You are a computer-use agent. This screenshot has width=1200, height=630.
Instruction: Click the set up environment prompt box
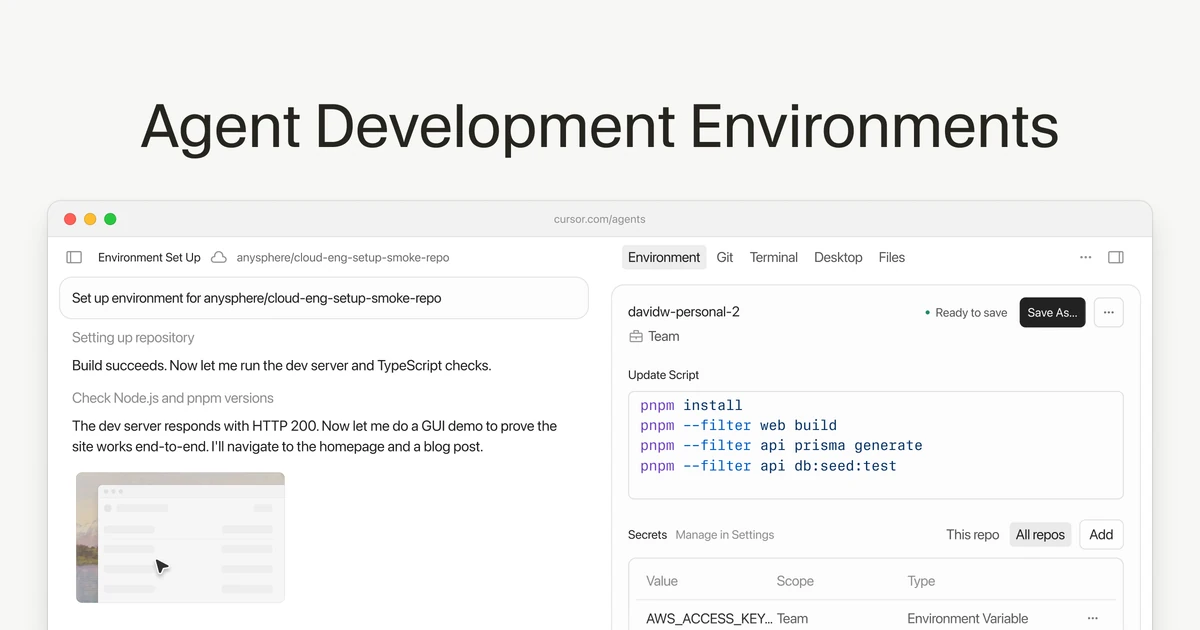pos(324,298)
